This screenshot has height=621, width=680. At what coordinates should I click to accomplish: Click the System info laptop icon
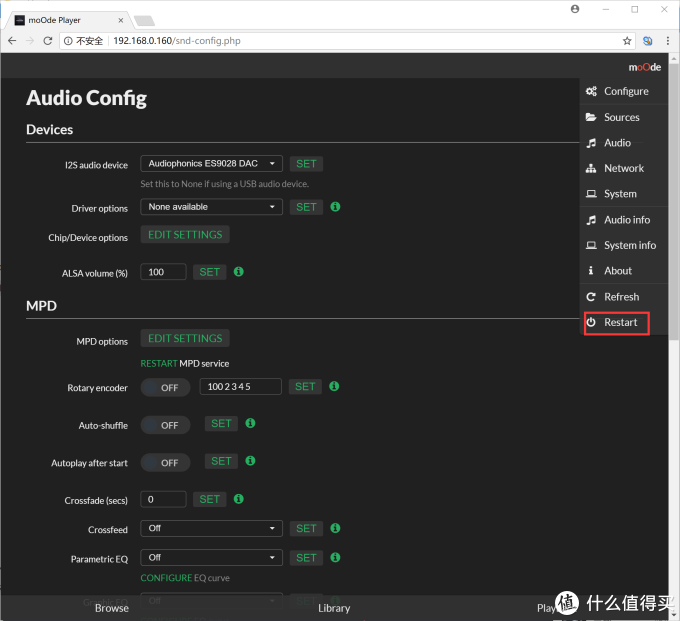[591, 245]
